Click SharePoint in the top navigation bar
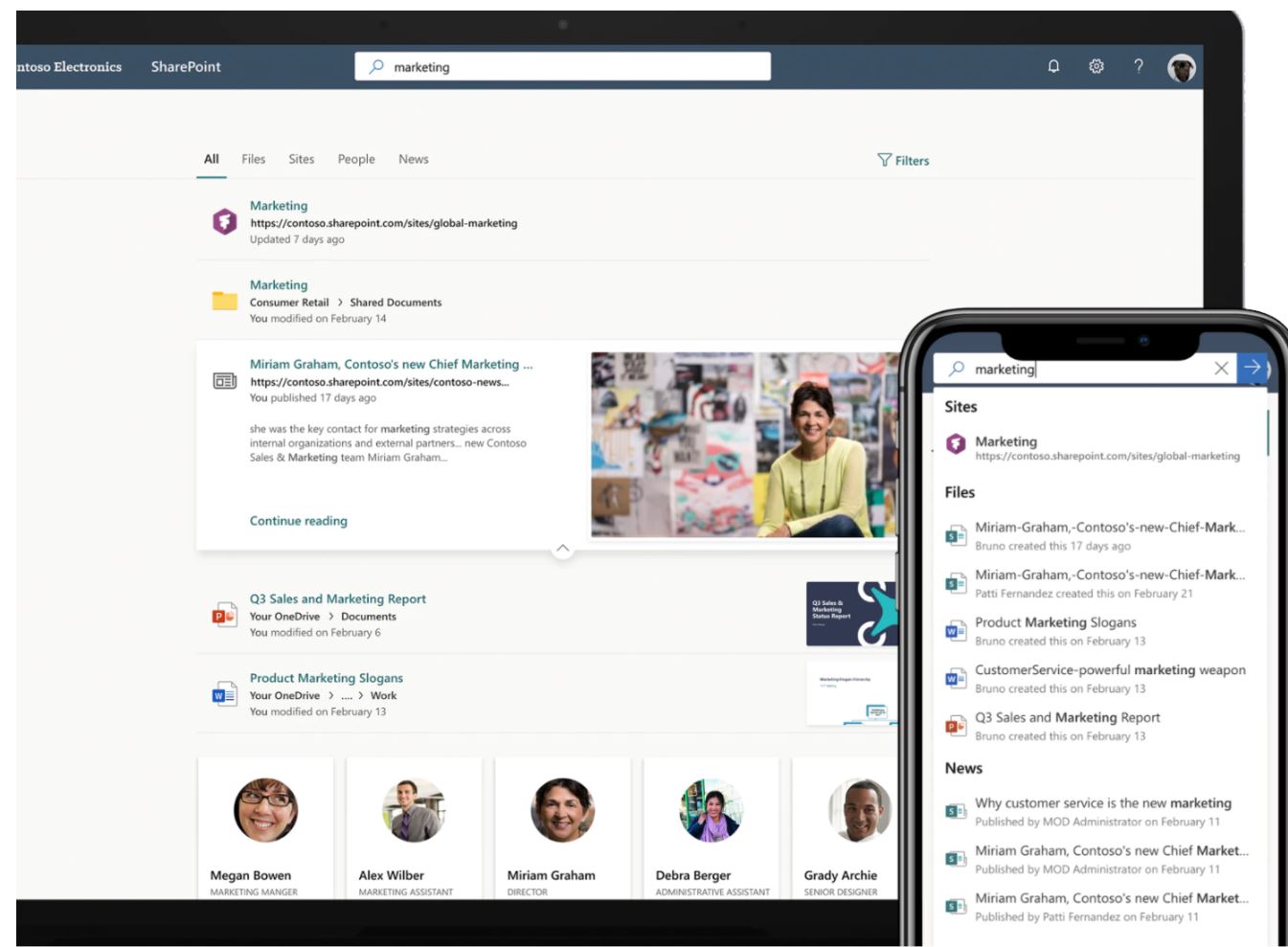 [185, 66]
